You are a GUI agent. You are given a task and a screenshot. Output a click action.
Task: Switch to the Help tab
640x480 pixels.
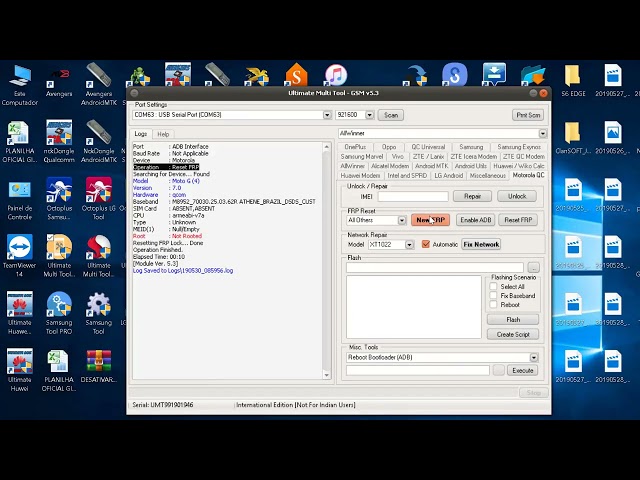coord(163,134)
